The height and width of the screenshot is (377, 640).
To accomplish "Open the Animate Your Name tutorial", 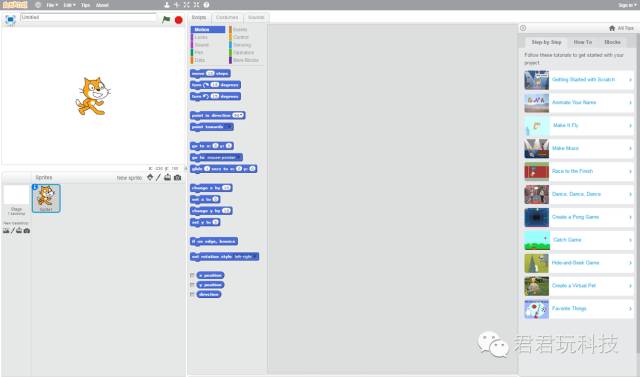I will (578, 102).
